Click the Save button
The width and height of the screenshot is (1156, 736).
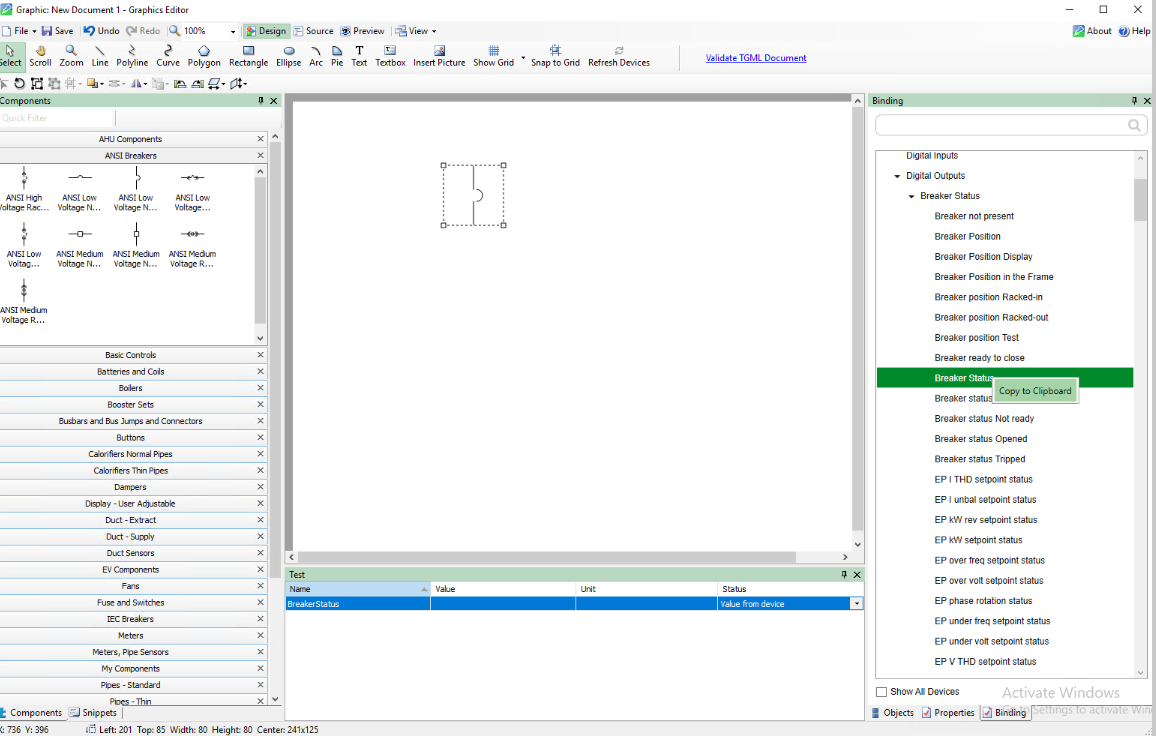click(57, 31)
